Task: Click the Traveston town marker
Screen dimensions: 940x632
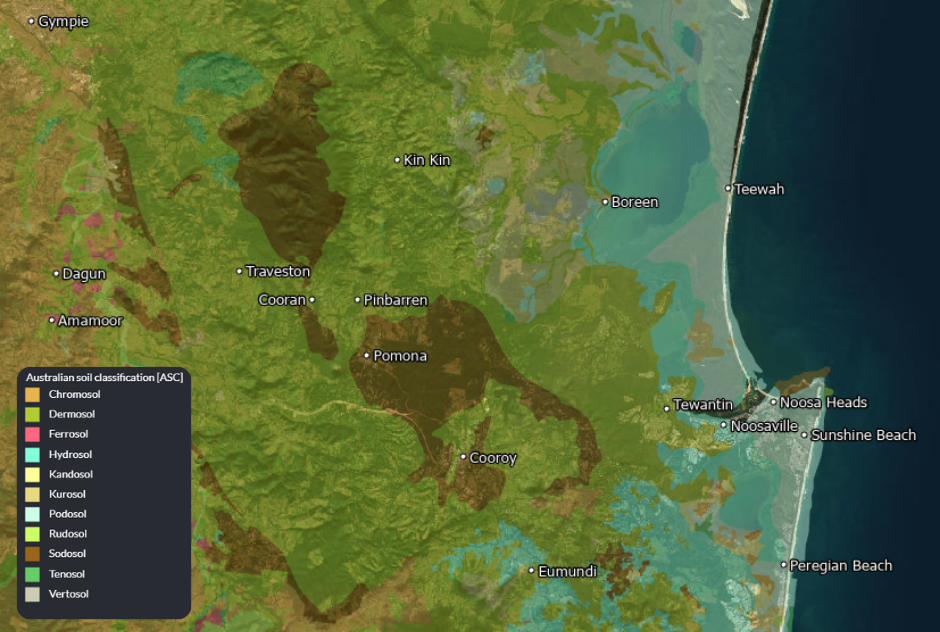Action: [239, 271]
